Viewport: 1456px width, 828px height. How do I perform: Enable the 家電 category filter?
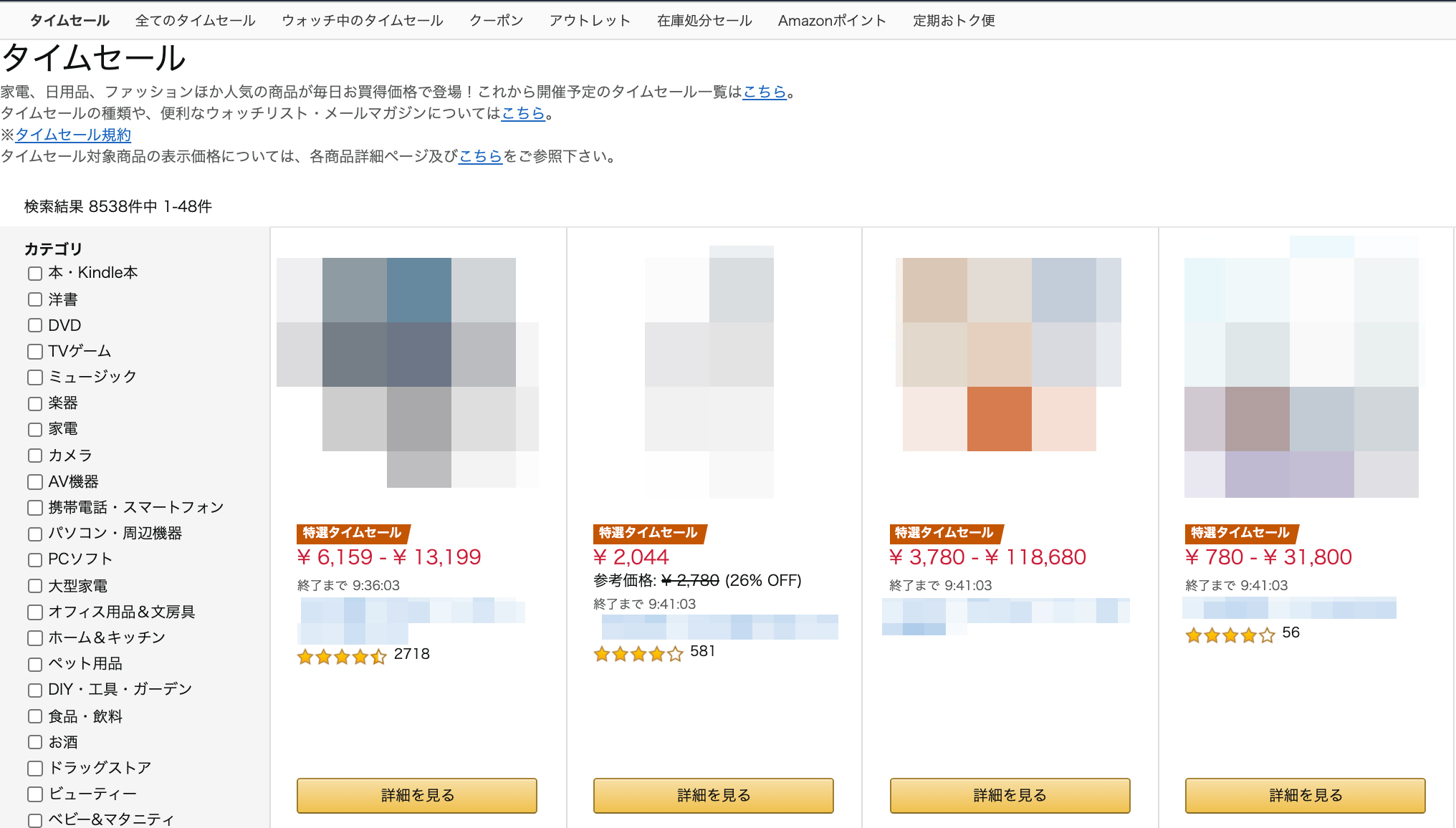pyautogui.click(x=35, y=430)
